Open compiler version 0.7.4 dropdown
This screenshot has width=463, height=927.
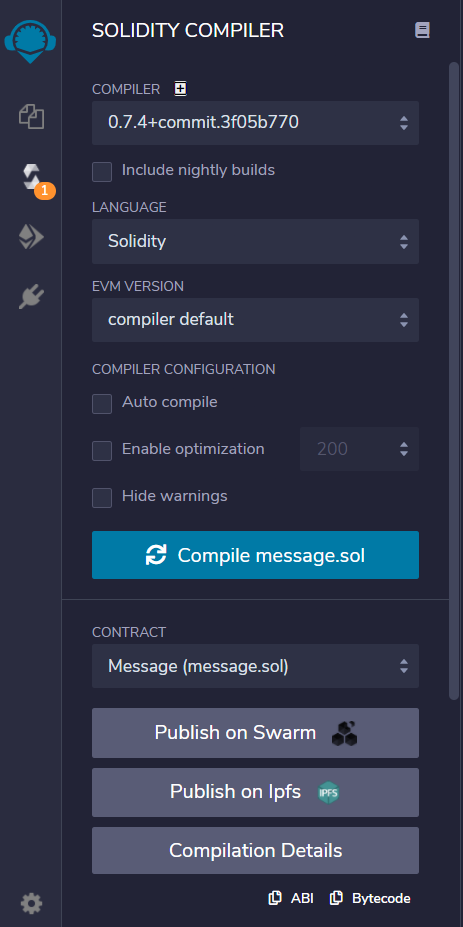pos(255,123)
